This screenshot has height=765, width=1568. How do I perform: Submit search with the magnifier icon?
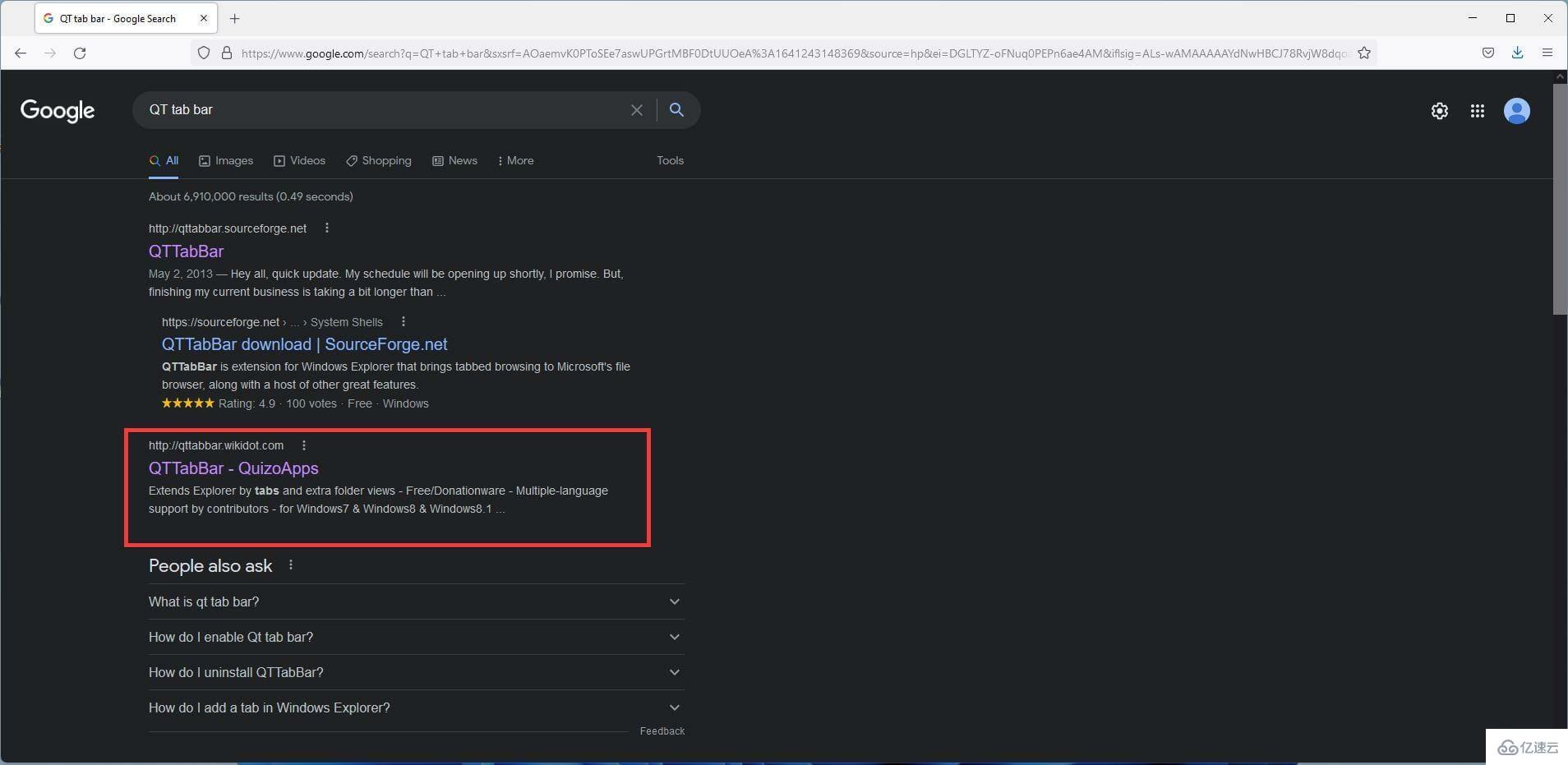click(x=676, y=109)
